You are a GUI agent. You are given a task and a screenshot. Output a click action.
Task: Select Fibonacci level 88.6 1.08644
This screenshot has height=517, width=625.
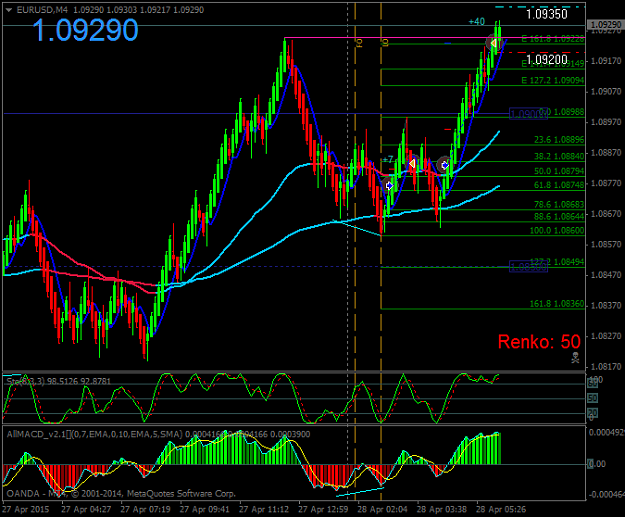[x=559, y=217]
